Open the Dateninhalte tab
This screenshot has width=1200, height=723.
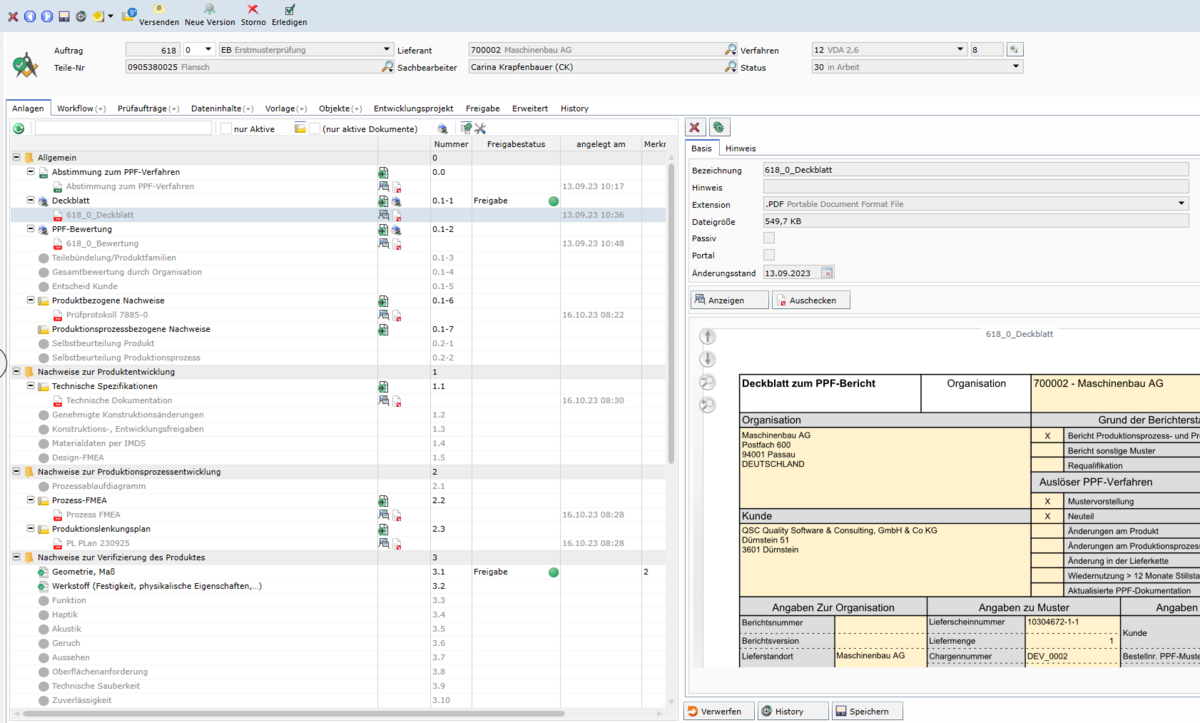pos(222,108)
